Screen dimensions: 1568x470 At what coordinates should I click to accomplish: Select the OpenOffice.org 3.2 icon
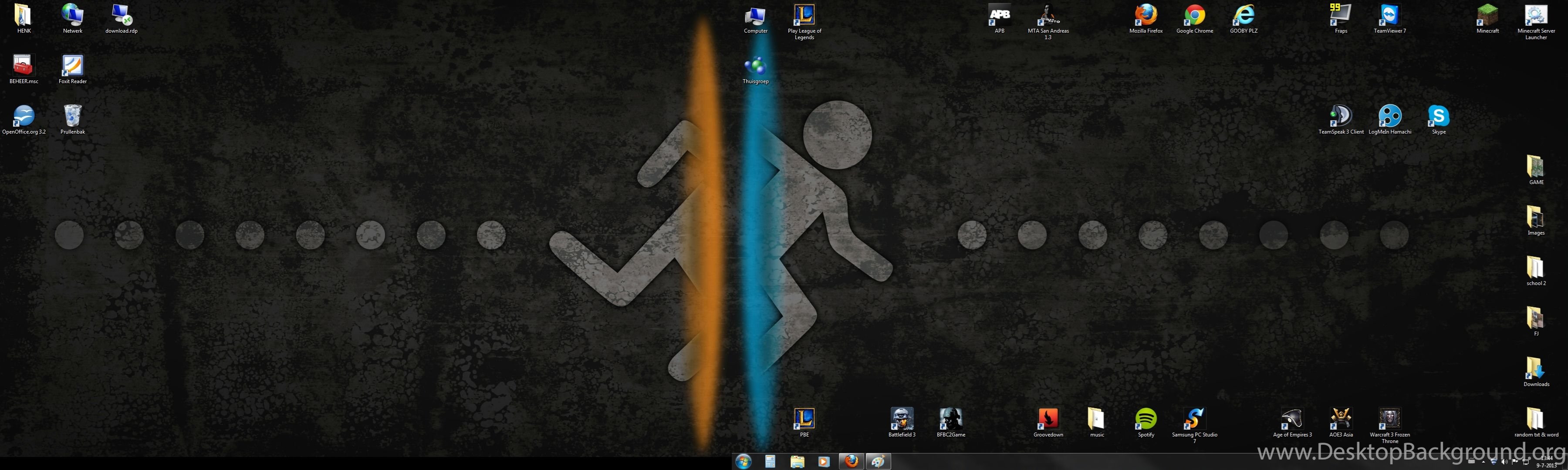tap(24, 119)
